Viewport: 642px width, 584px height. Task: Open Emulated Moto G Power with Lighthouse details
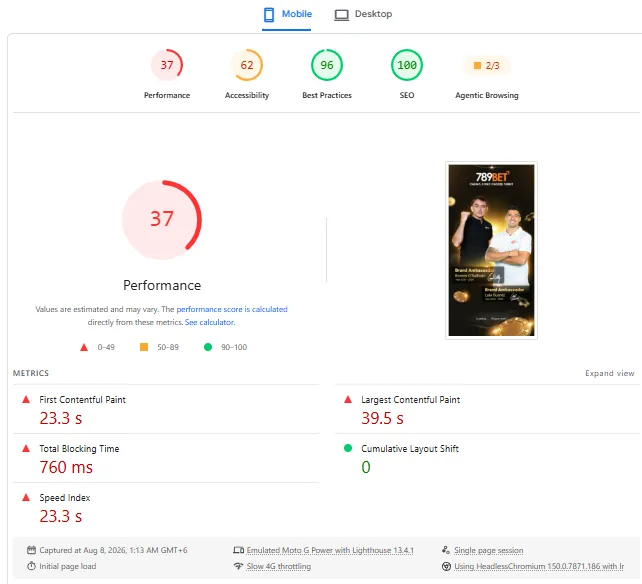click(330, 550)
